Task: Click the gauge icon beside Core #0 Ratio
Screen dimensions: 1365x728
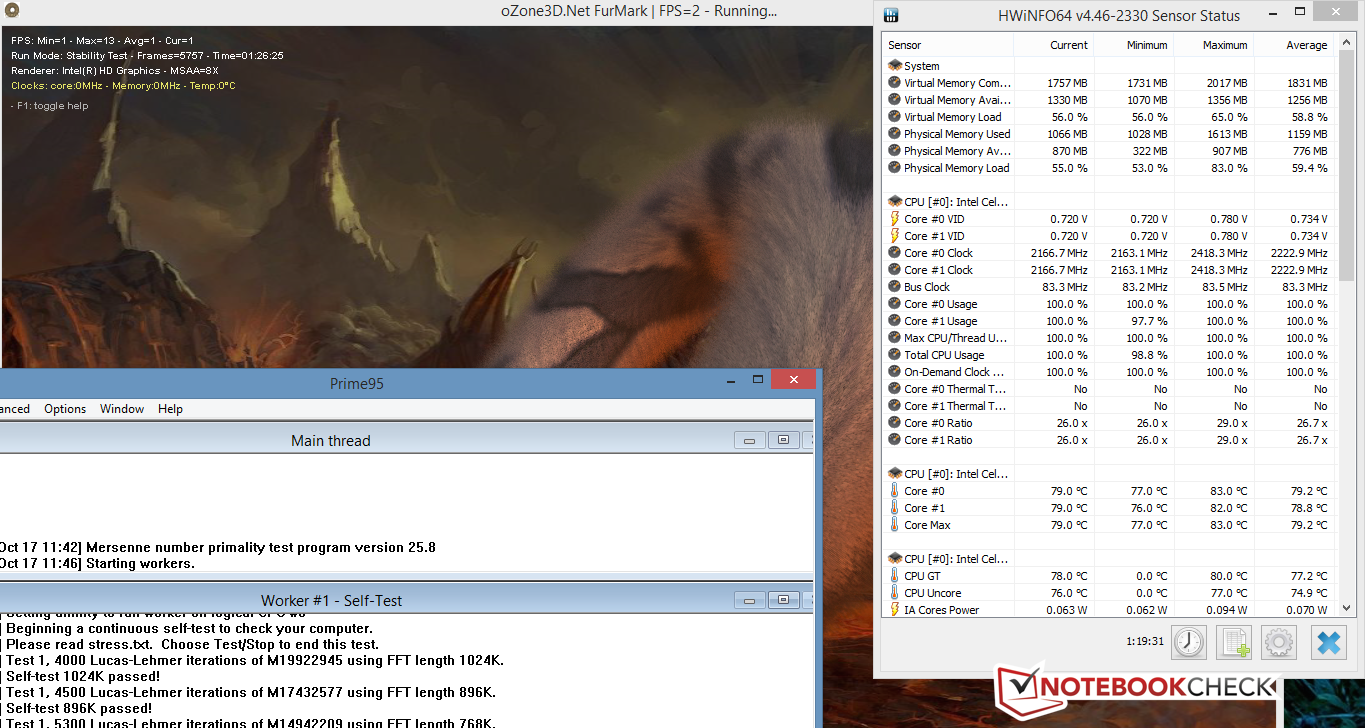Action: coord(894,423)
